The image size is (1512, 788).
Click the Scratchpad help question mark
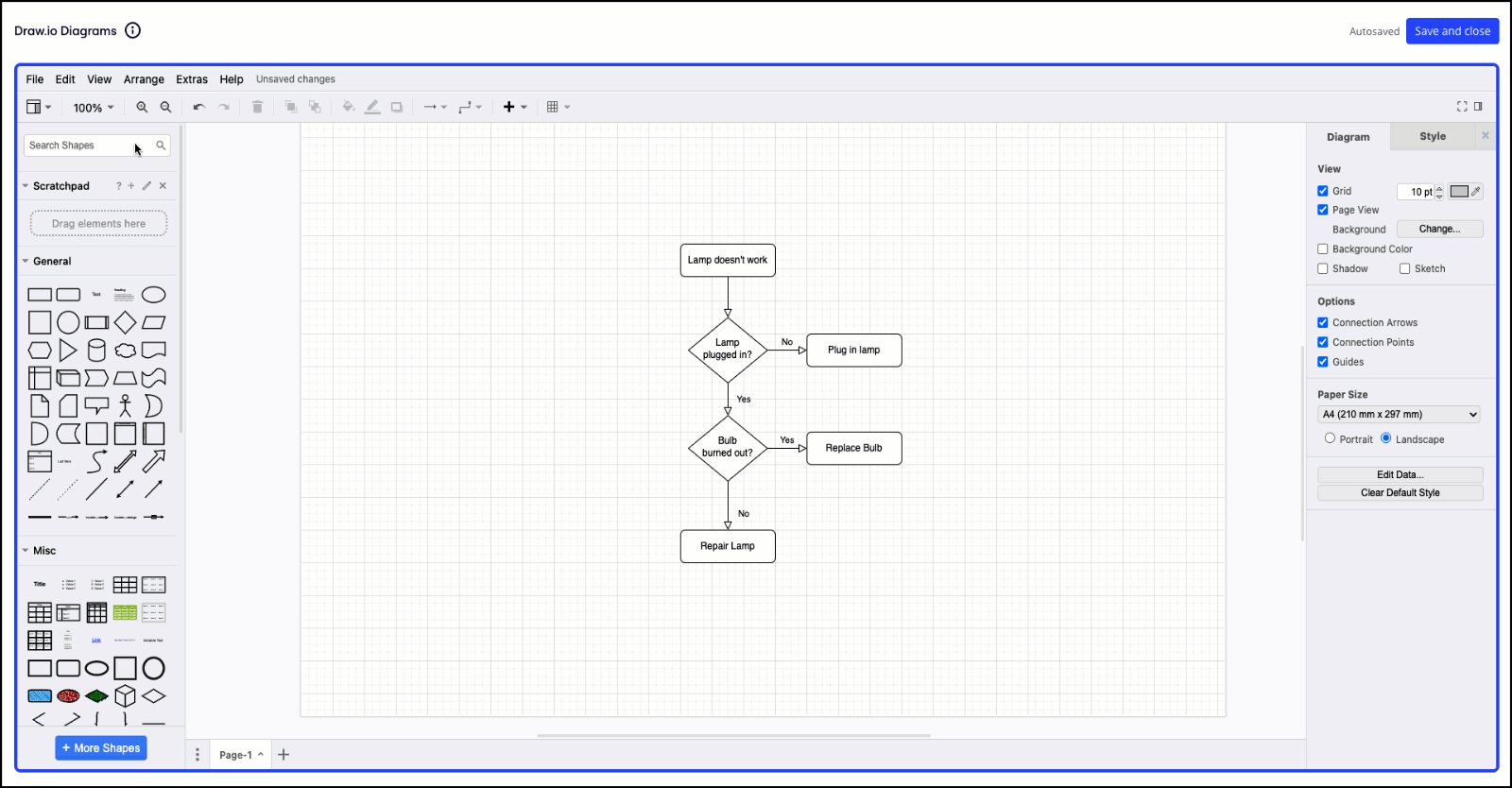(118, 186)
